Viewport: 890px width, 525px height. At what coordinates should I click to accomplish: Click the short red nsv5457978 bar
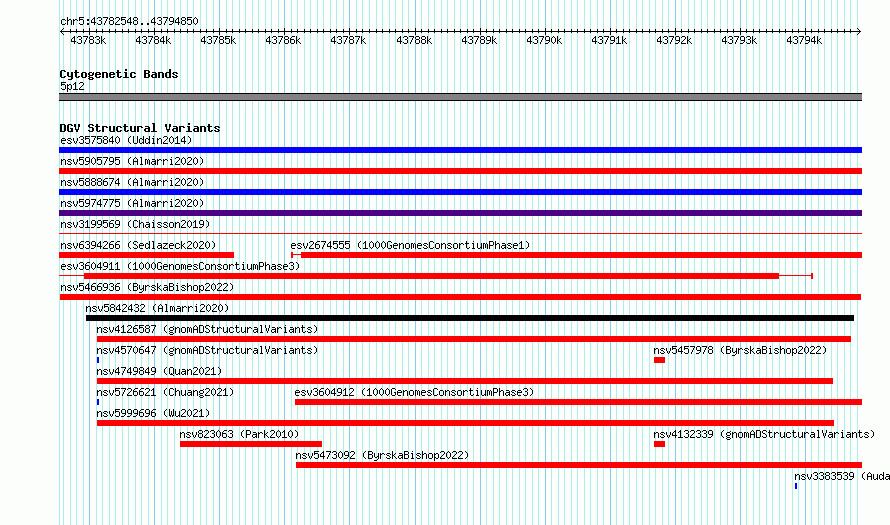tap(660, 360)
